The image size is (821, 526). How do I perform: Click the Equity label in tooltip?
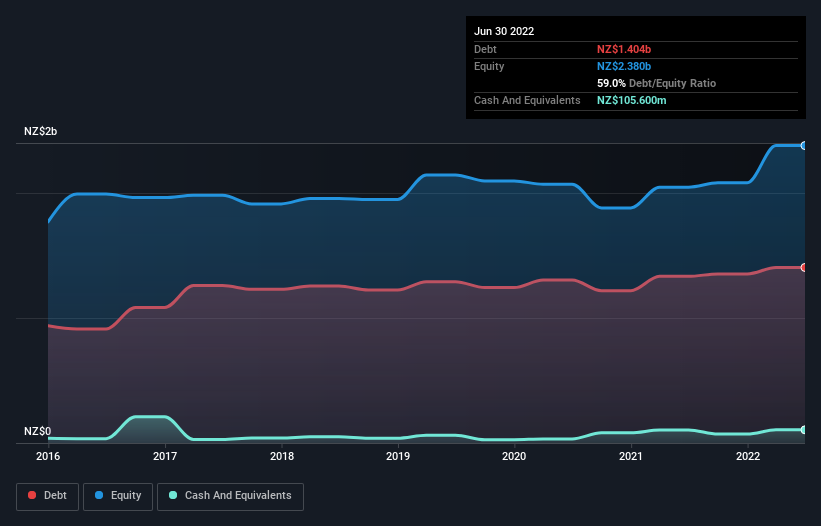(489, 66)
